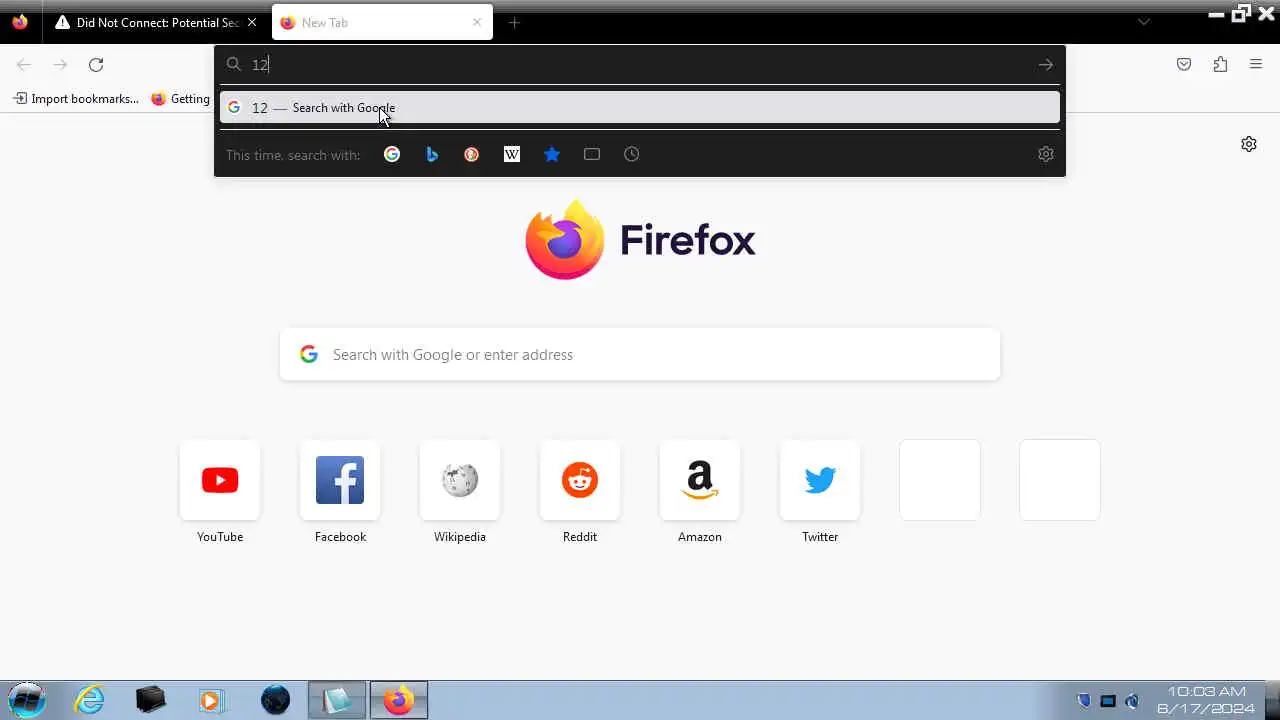Search this time with Wikipedia icon
The image size is (1280, 720).
[x=512, y=154]
